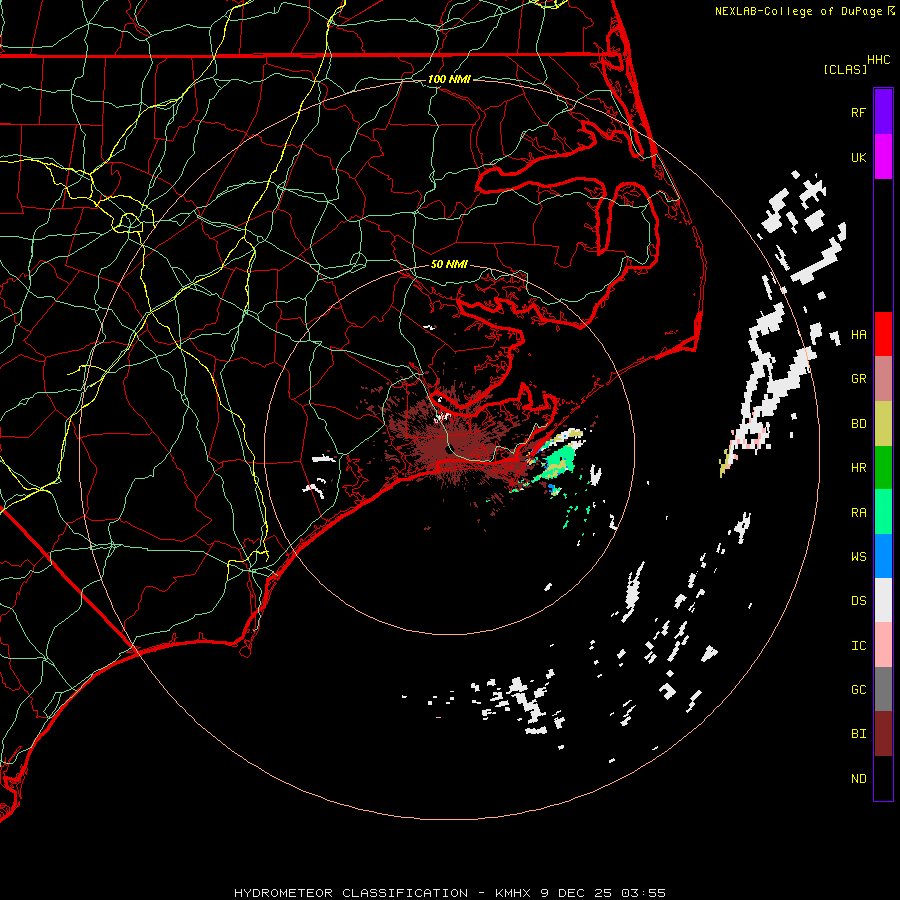Click the GR legend color swatch
The image size is (900, 900).
[883, 379]
